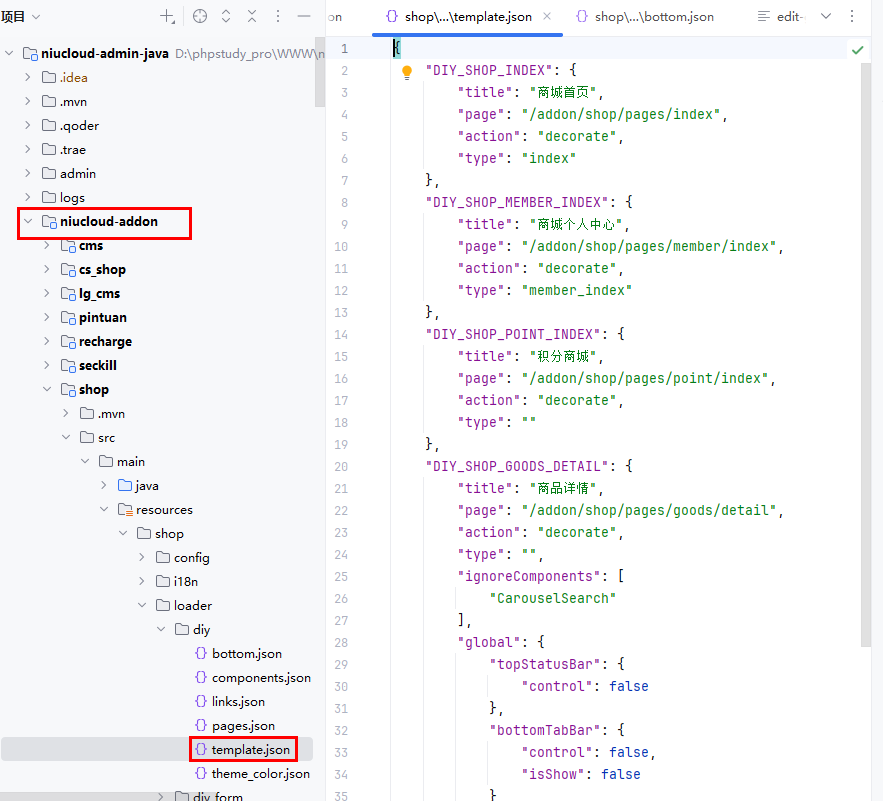
Task: Collapse the niucloud-addon folder
Action: pos(28,222)
